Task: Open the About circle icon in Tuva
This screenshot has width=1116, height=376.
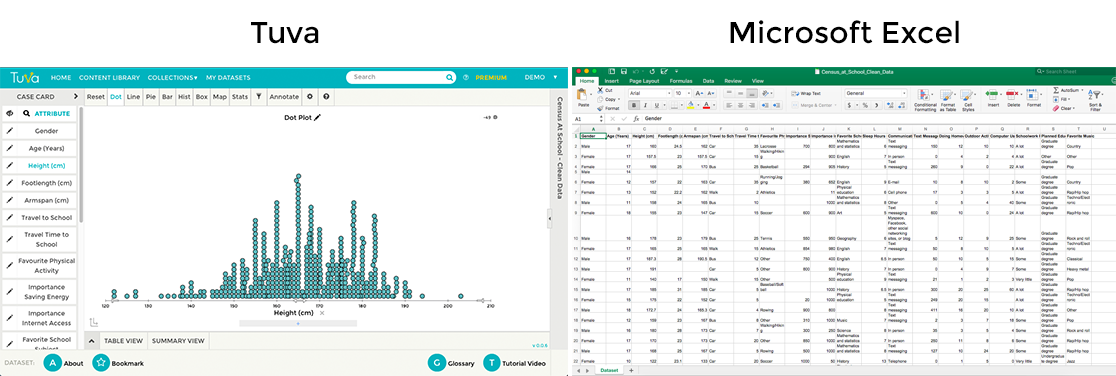Action: coord(53,363)
